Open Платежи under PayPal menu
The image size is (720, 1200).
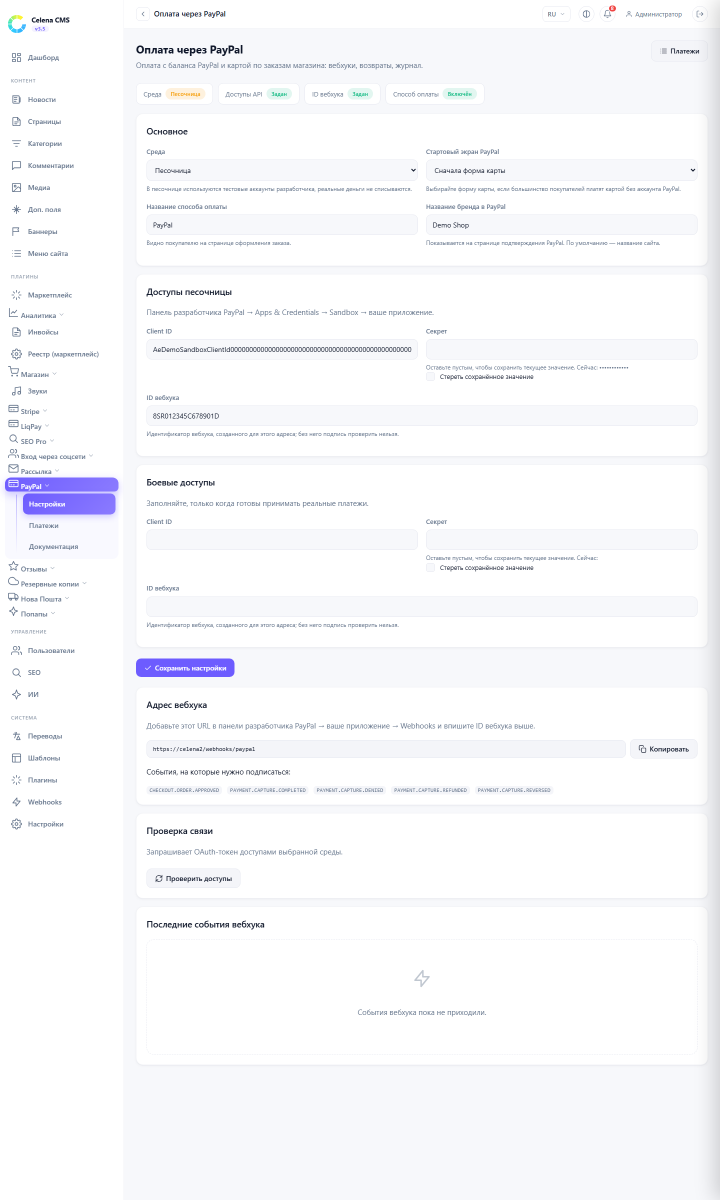tap(69, 525)
